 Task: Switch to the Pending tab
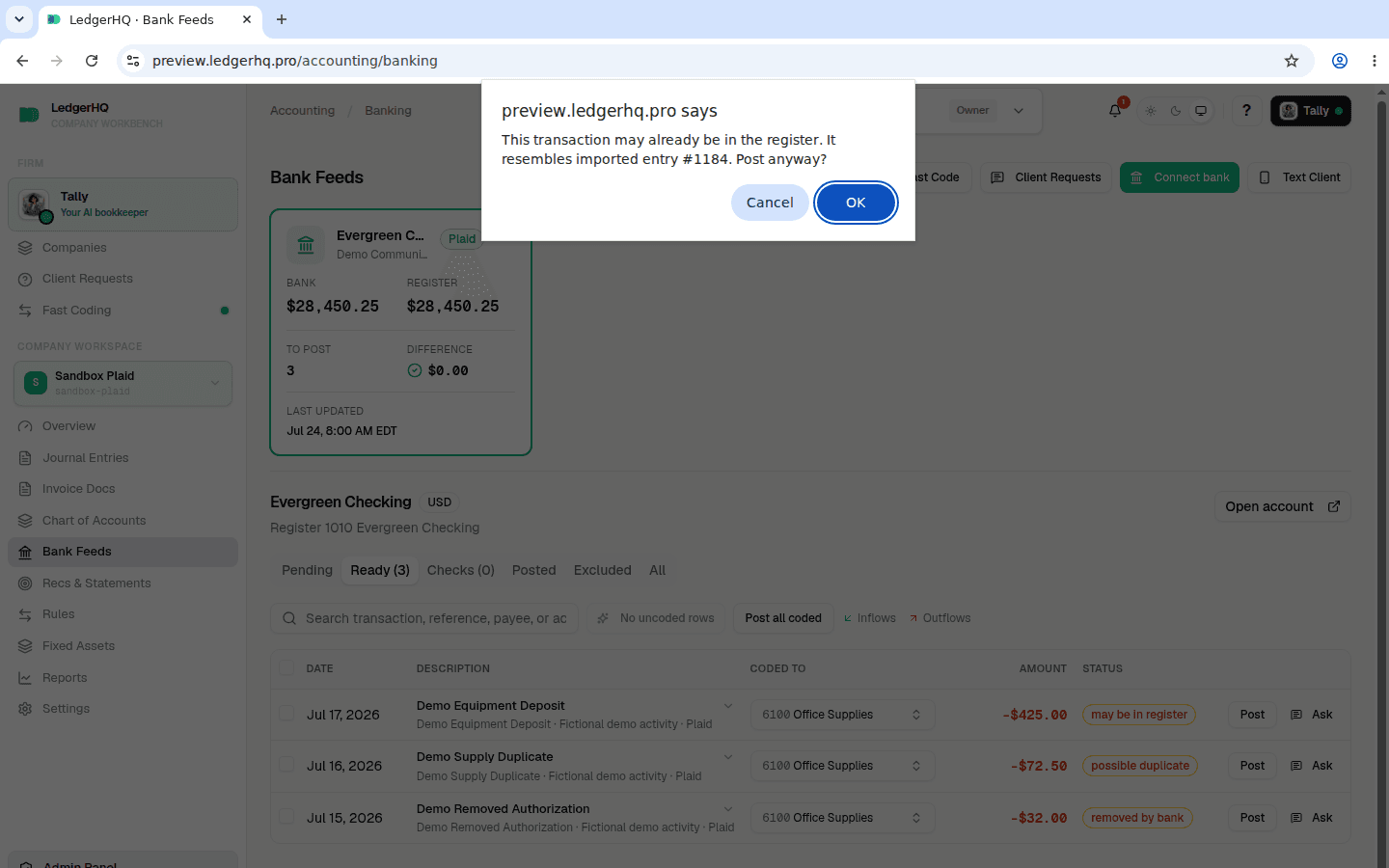307,570
